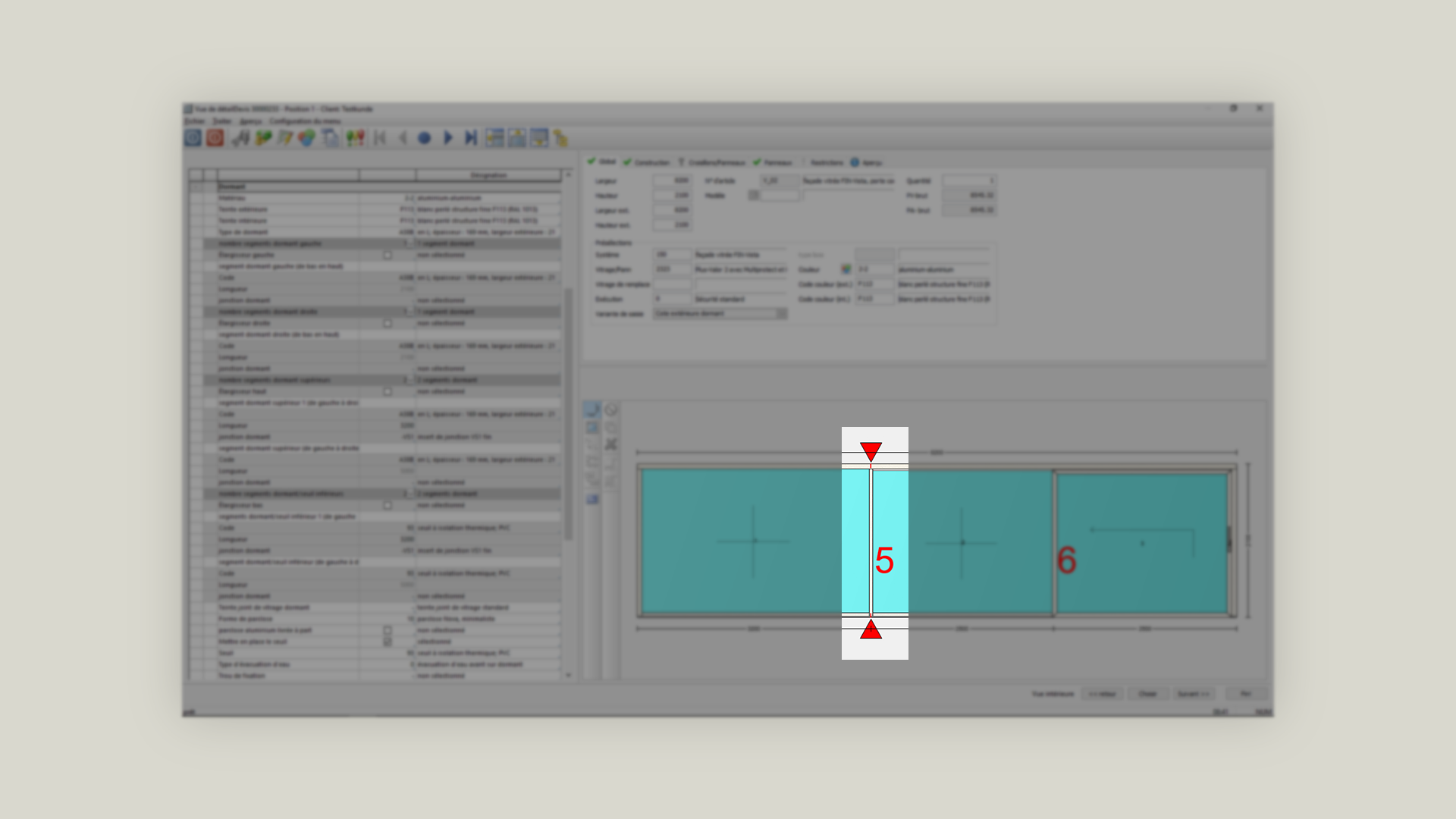Screen dimensions: 1456x819
Task: Click the documents copy toolbar icon
Action: (x=331, y=137)
